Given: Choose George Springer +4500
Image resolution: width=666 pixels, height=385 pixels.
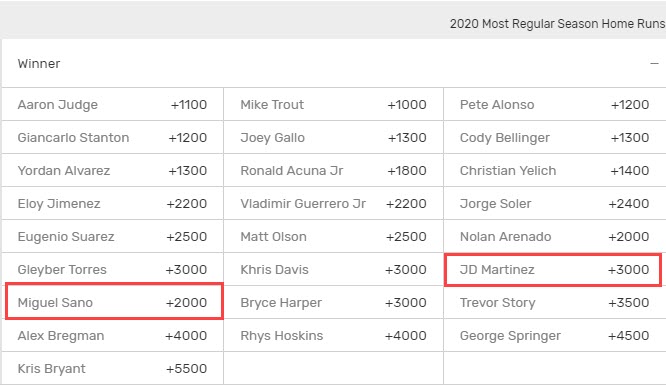Looking at the screenshot, I should [x=555, y=336].
